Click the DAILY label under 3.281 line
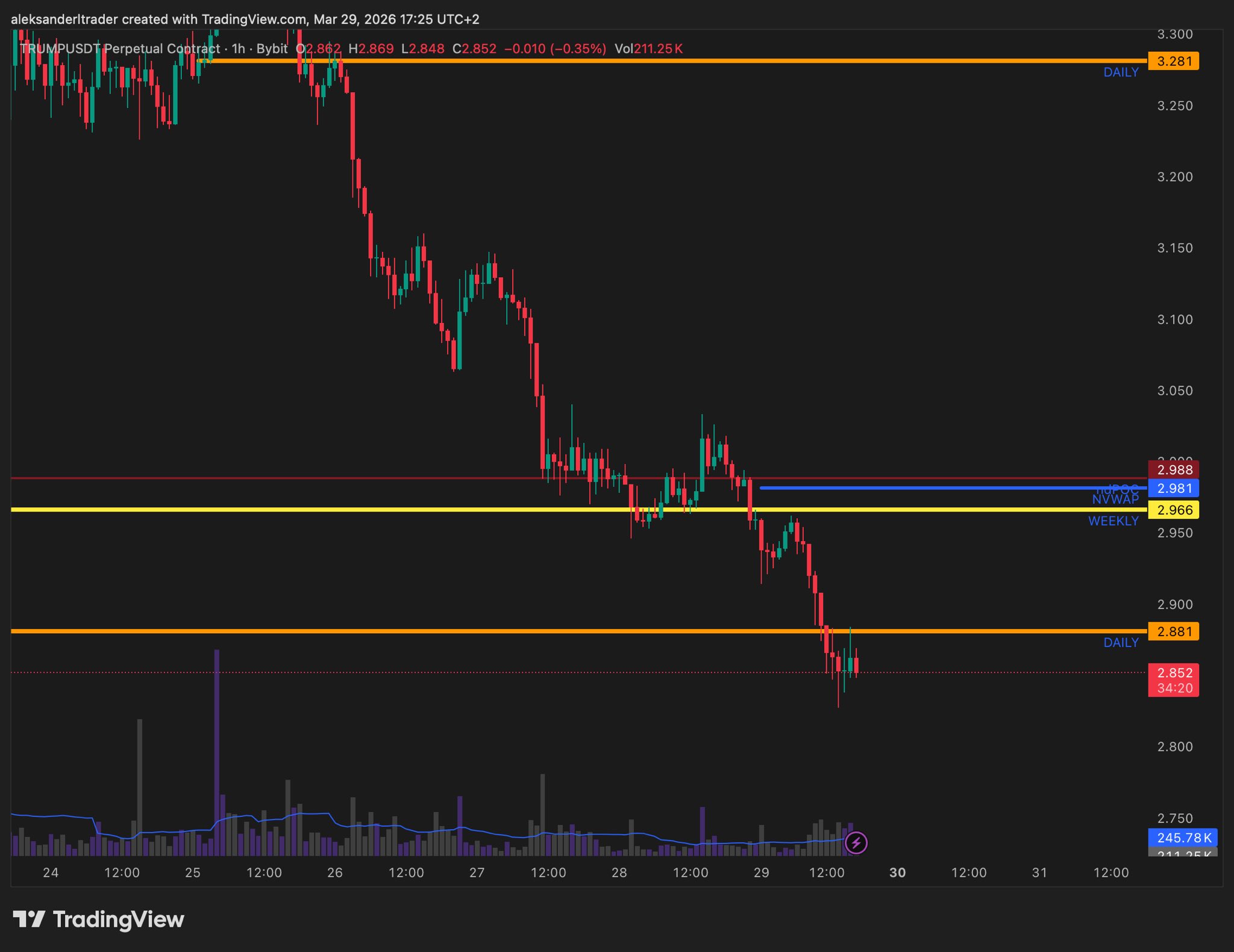1234x952 pixels. [1121, 72]
